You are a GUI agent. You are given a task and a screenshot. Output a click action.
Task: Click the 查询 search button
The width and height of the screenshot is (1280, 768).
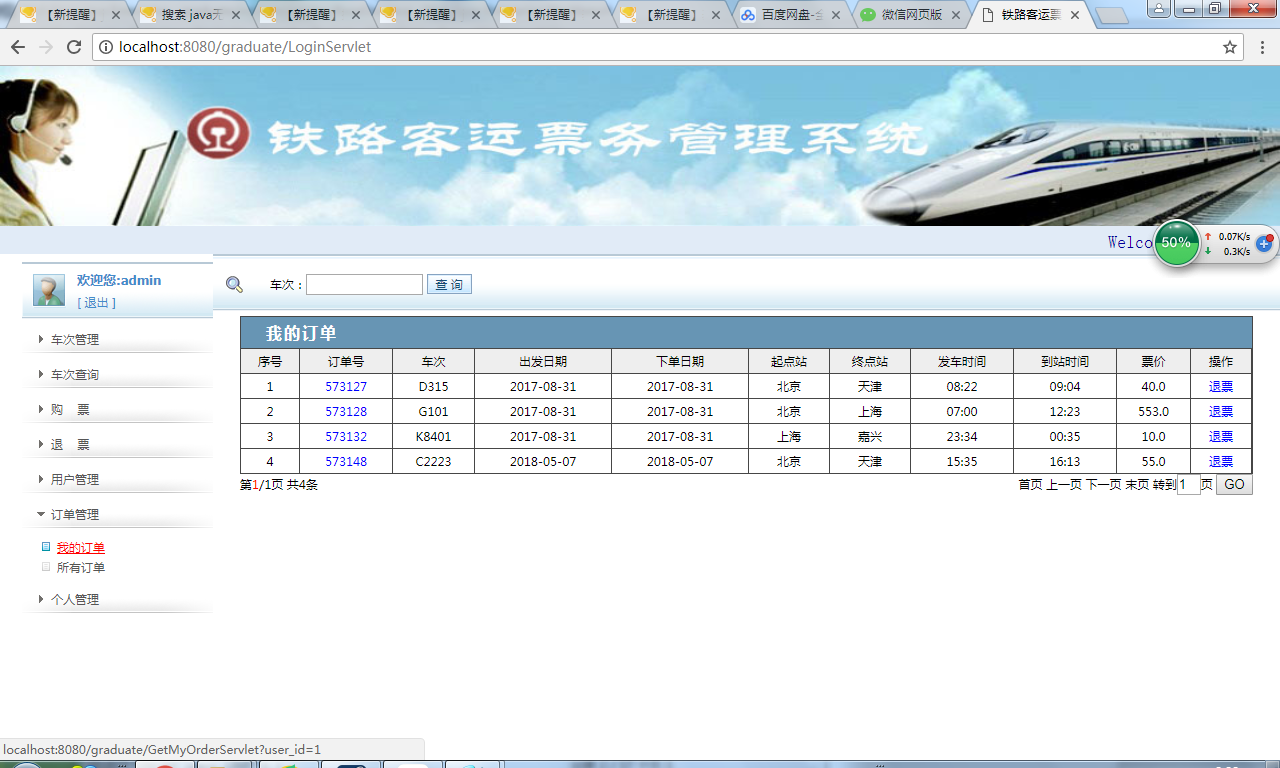tap(449, 284)
